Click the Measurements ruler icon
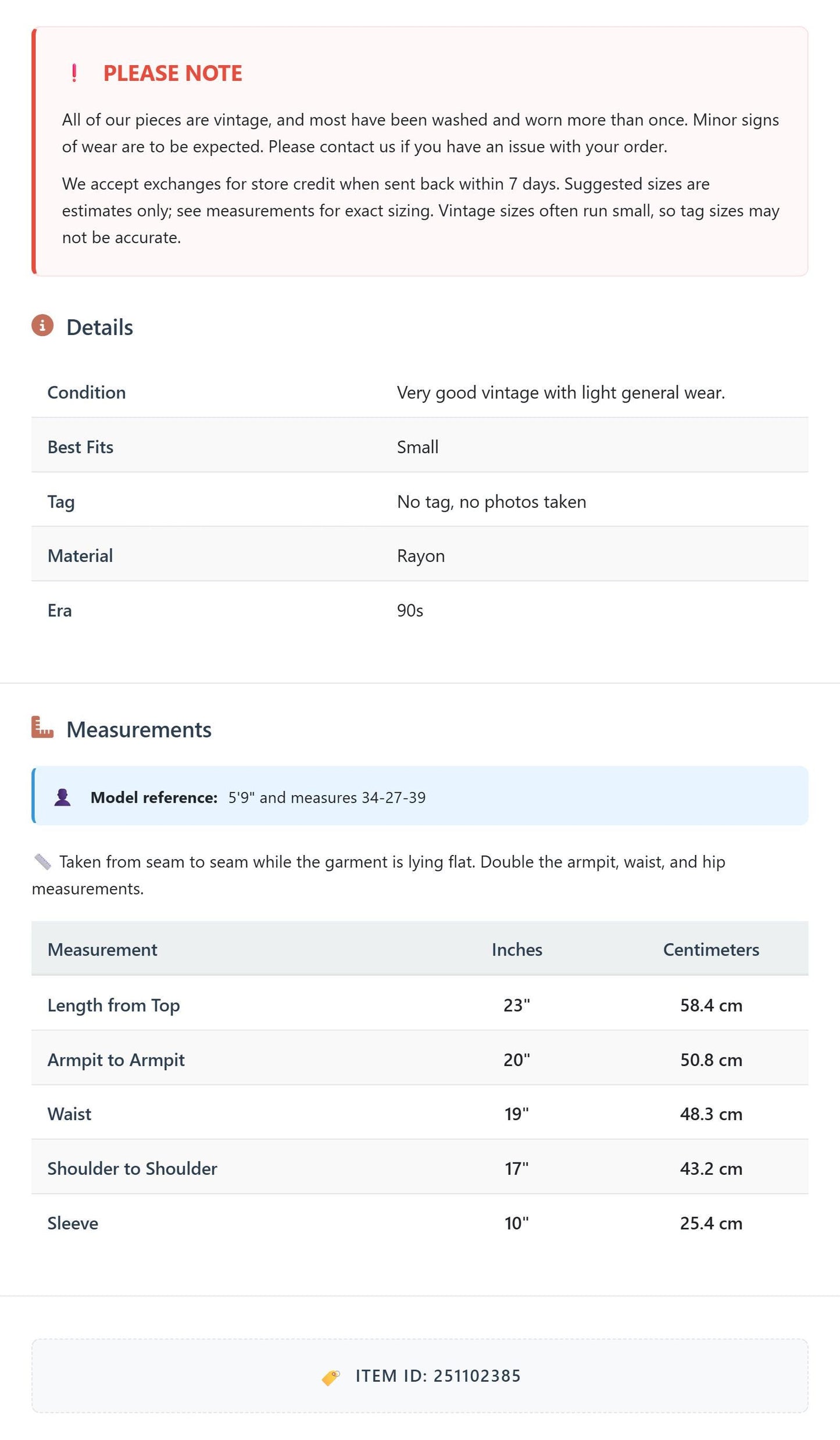The width and height of the screenshot is (840, 1440). click(x=42, y=727)
